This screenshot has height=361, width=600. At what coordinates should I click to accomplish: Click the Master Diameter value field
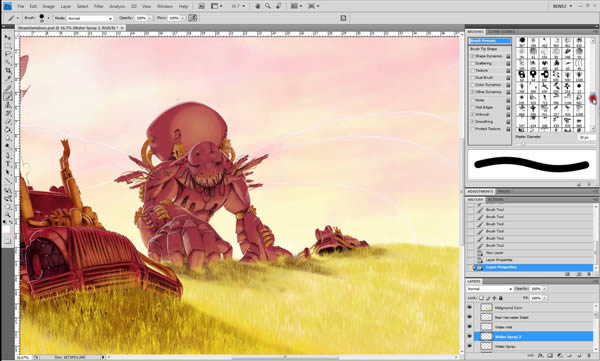click(x=586, y=137)
